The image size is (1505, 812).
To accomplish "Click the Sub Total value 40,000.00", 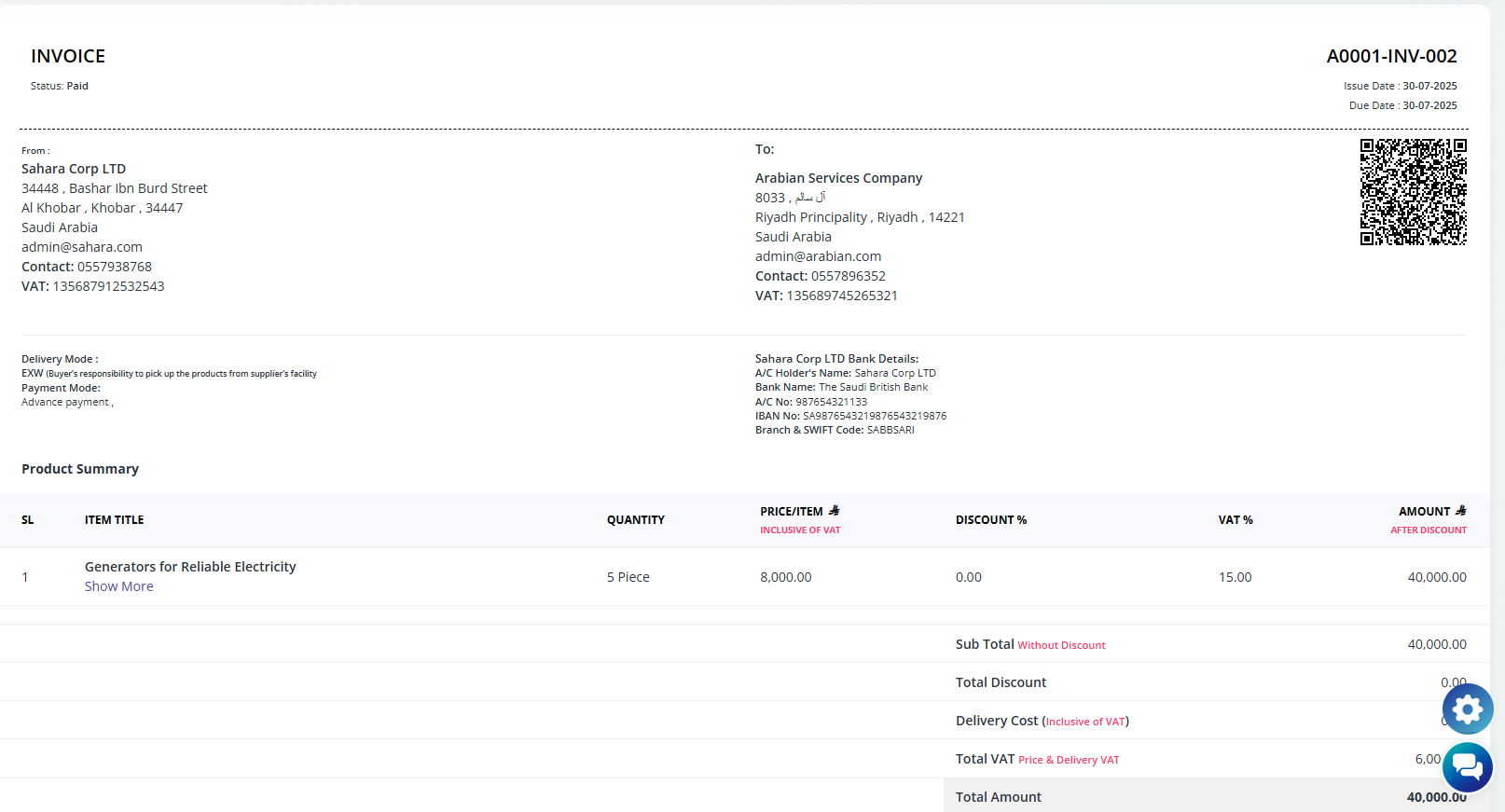I will pos(1437,644).
